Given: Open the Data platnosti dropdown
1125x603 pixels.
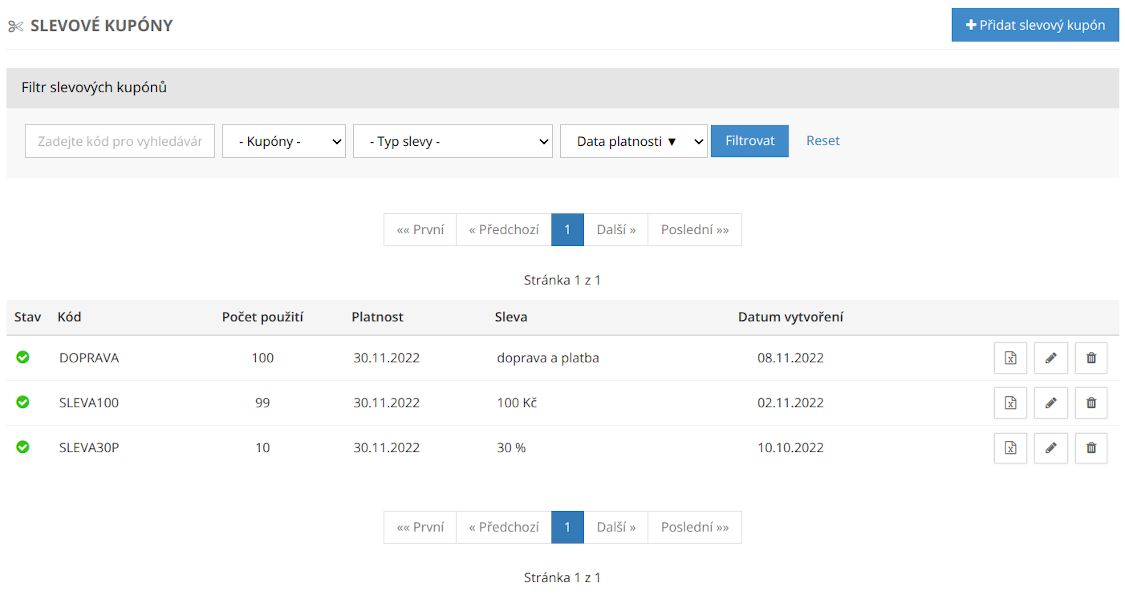Looking at the screenshot, I should pos(633,141).
